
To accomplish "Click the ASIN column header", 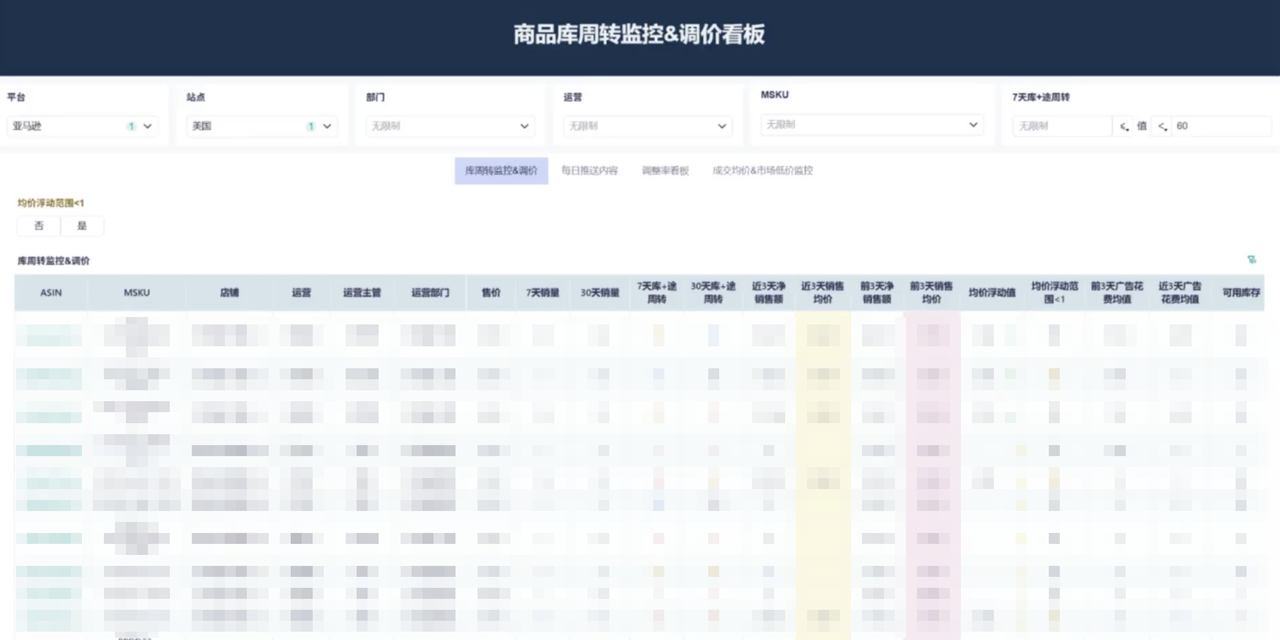I will (x=51, y=293).
